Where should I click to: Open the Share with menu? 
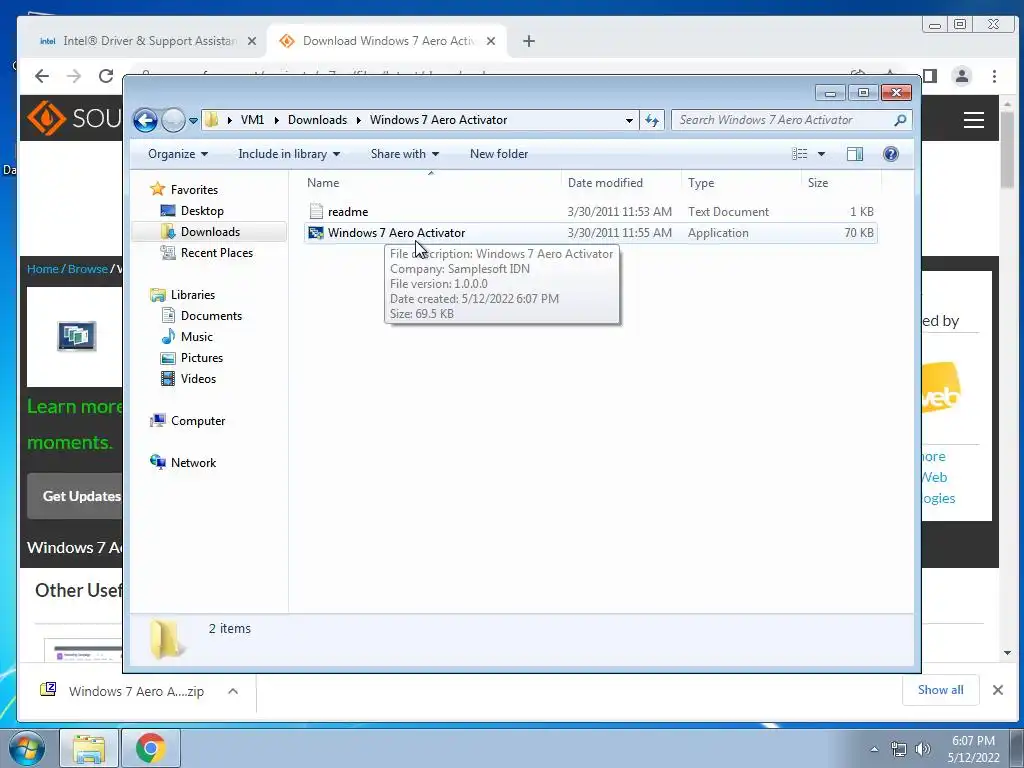405,154
